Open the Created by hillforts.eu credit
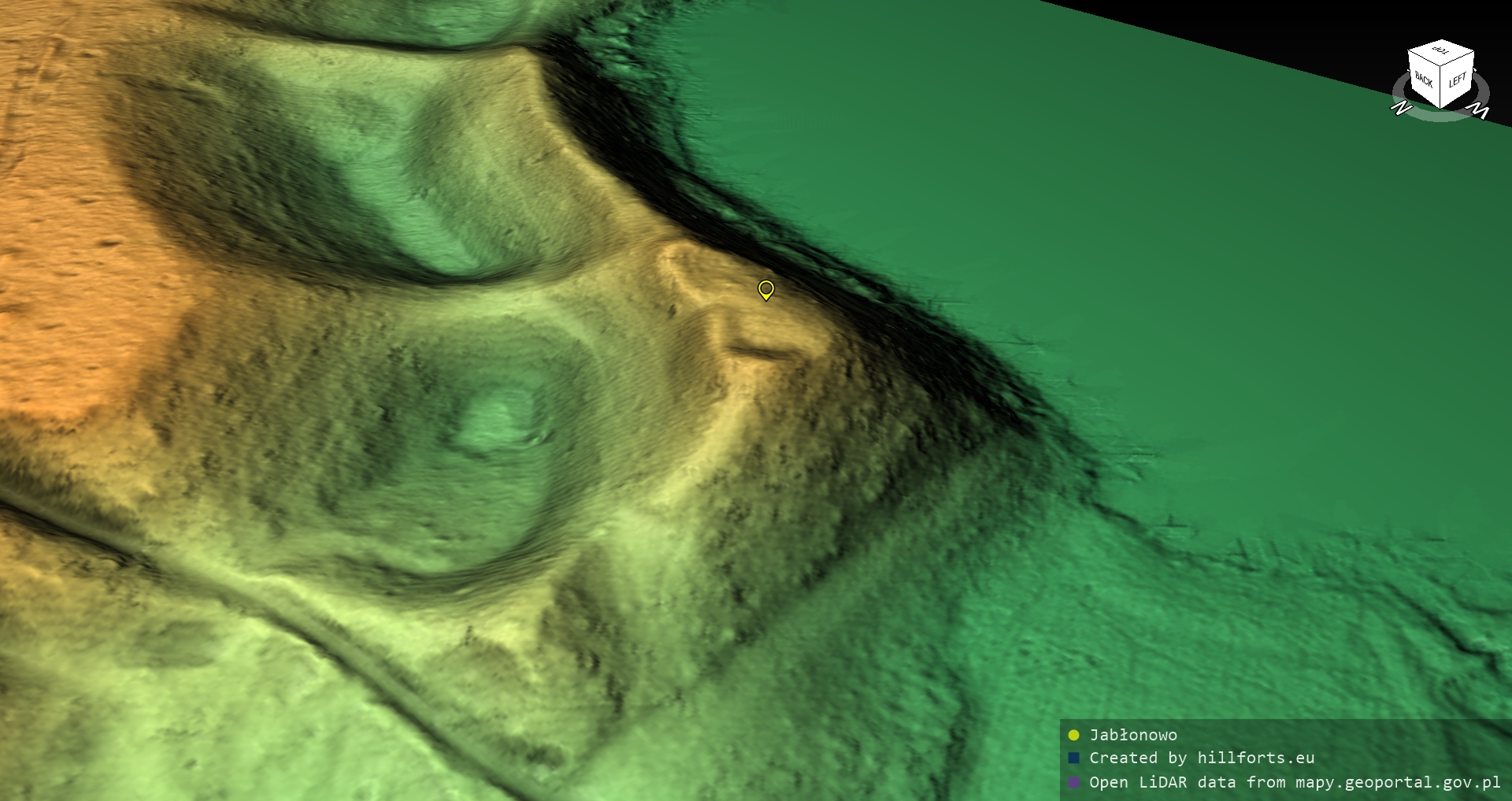Screen dimensions: 1512x801 click(1202, 758)
